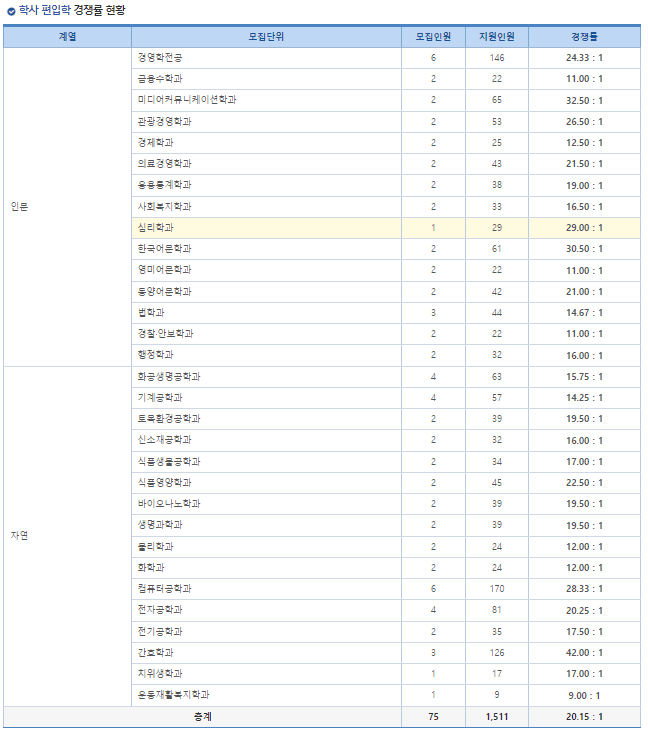Image resolution: width=648 pixels, height=737 pixels.
Task: Select the 운동재활복지학과 department cell
Action: click(x=173, y=694)
